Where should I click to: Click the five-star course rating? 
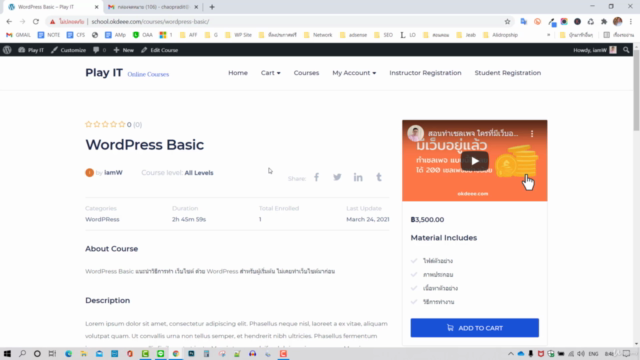105,124
